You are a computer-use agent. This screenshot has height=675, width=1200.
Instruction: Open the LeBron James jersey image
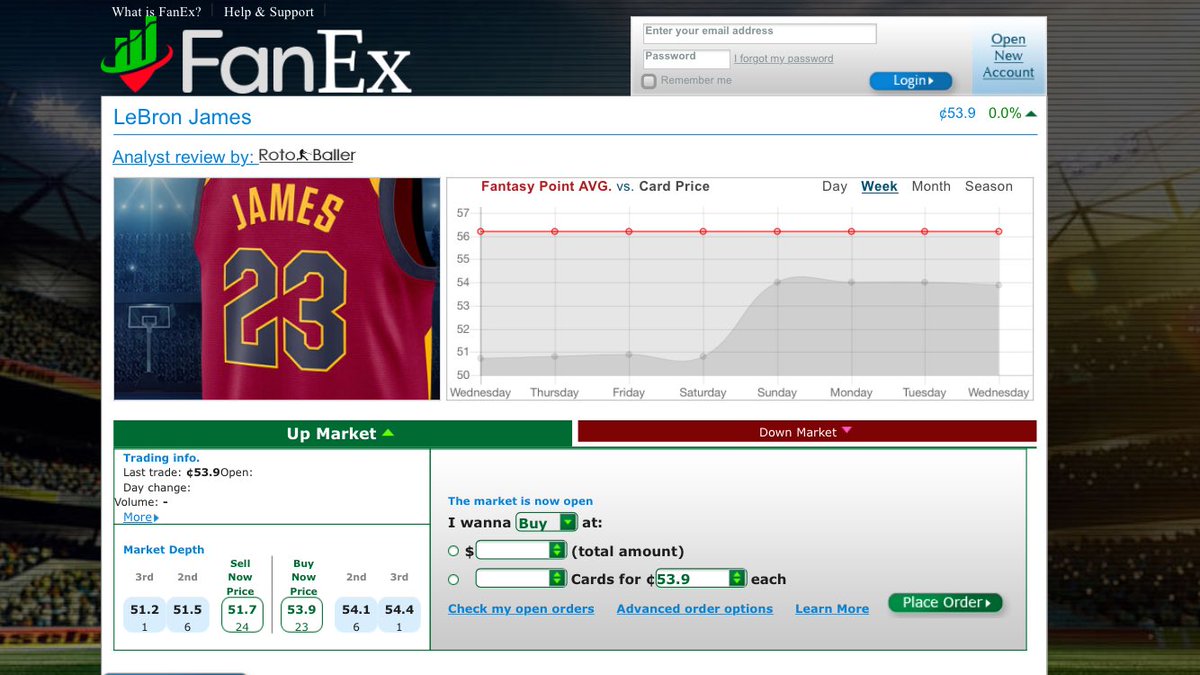click(x=277, y=289)
